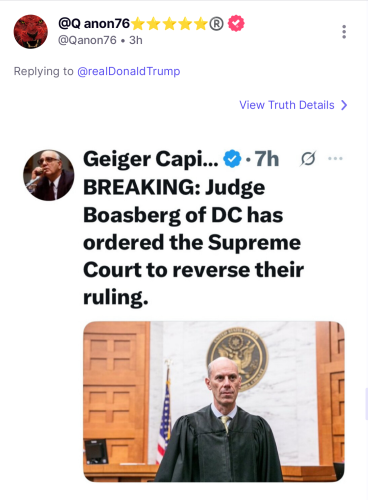368x500 pixels.
Task: Expand the chevron next to View Truth Details
Action: click(344, 105)
